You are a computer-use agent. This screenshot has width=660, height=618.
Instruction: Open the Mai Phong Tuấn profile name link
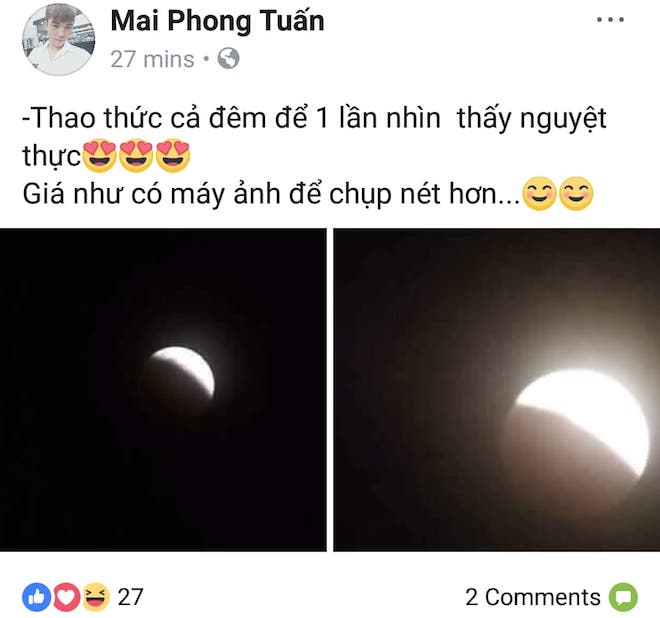[217, 21]
